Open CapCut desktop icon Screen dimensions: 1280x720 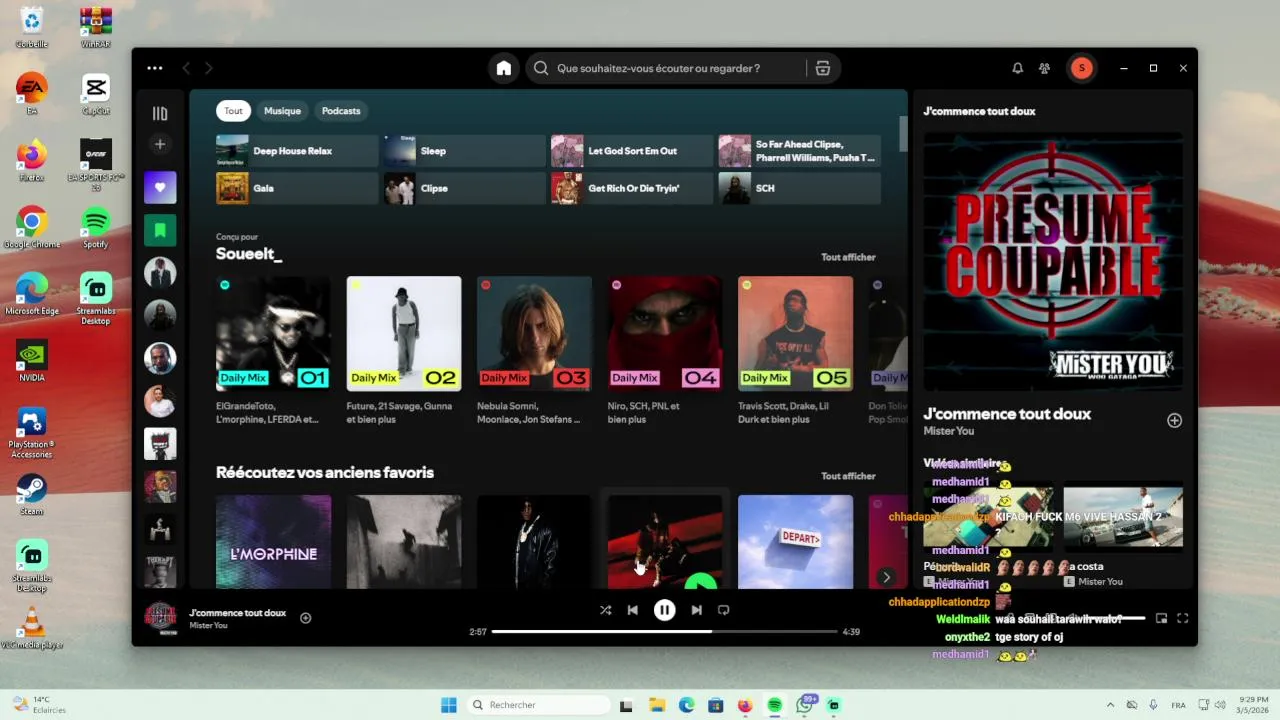coord(96,94)
